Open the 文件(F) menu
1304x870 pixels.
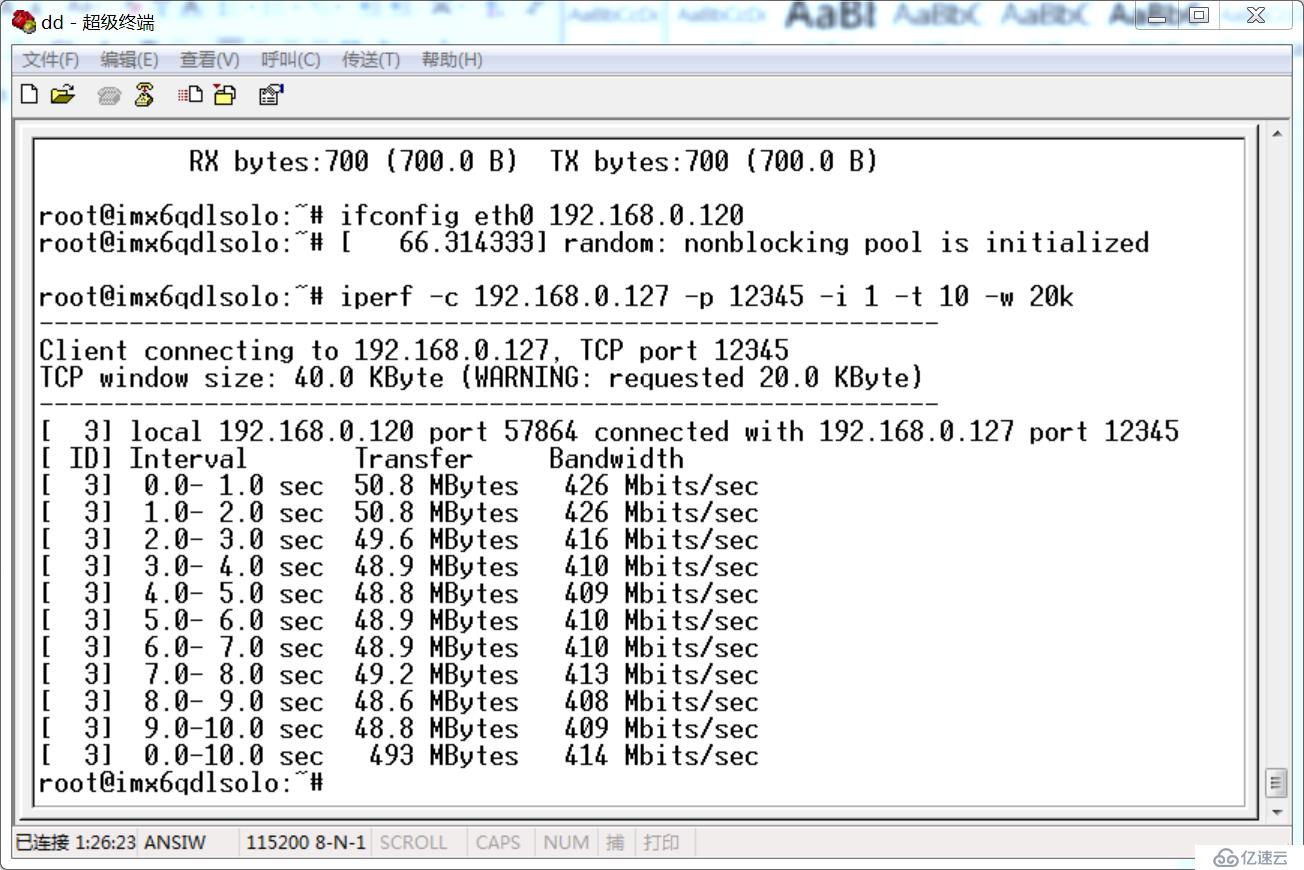(x=51, y=60)
